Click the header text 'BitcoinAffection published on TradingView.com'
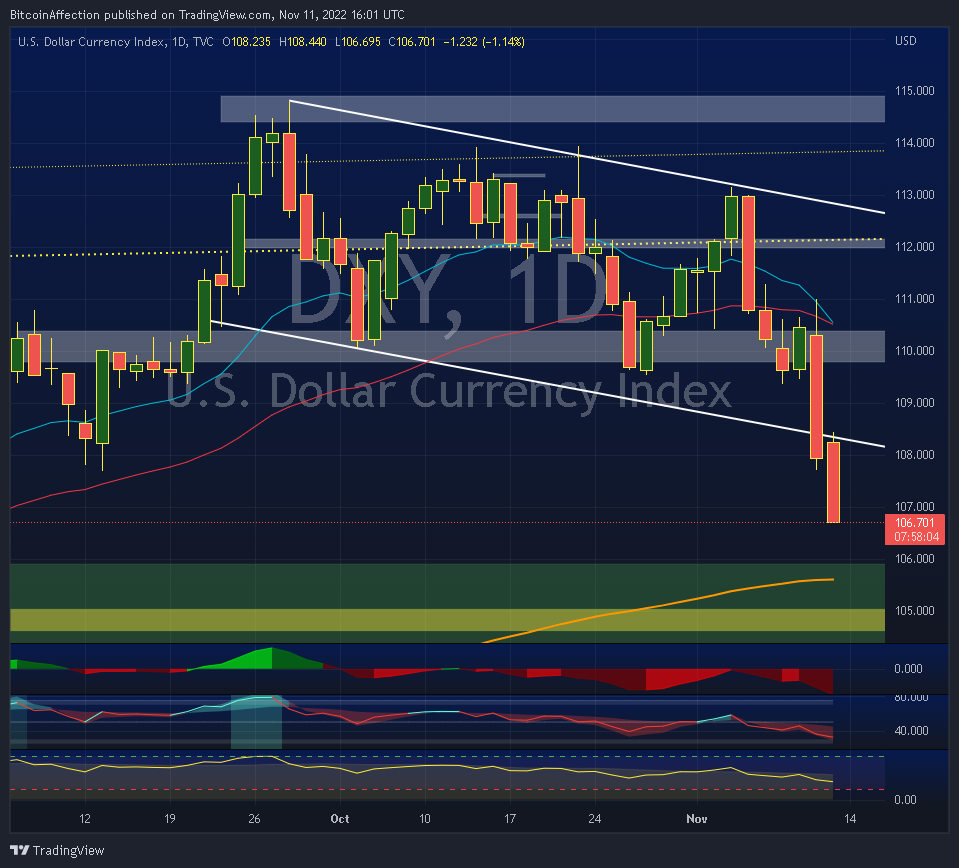 pyautogui.click(x=141, y=15)
